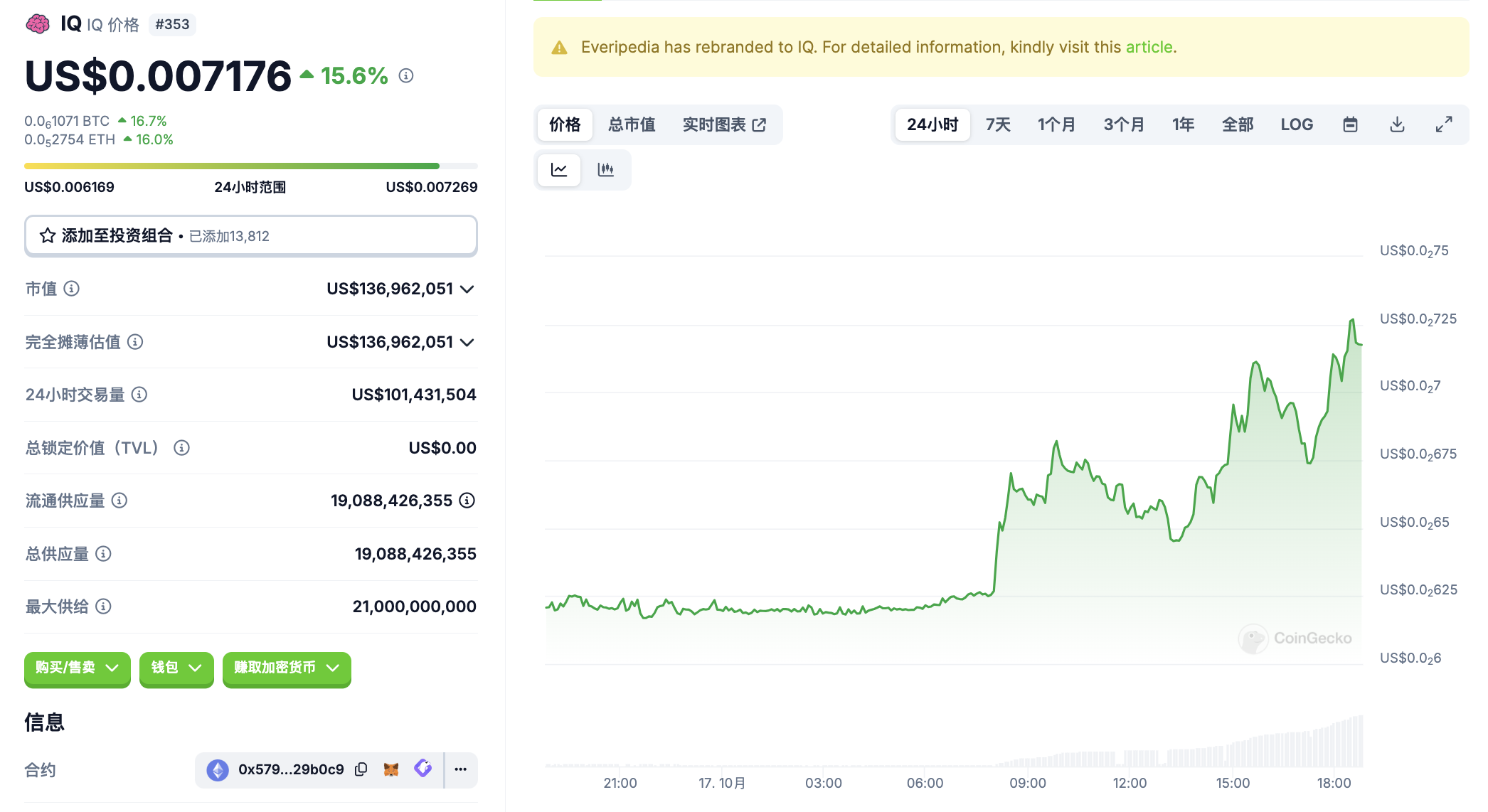Open more contract options ellipsis
Screen dimensions: 1488x812
click(x=461, y=769)
